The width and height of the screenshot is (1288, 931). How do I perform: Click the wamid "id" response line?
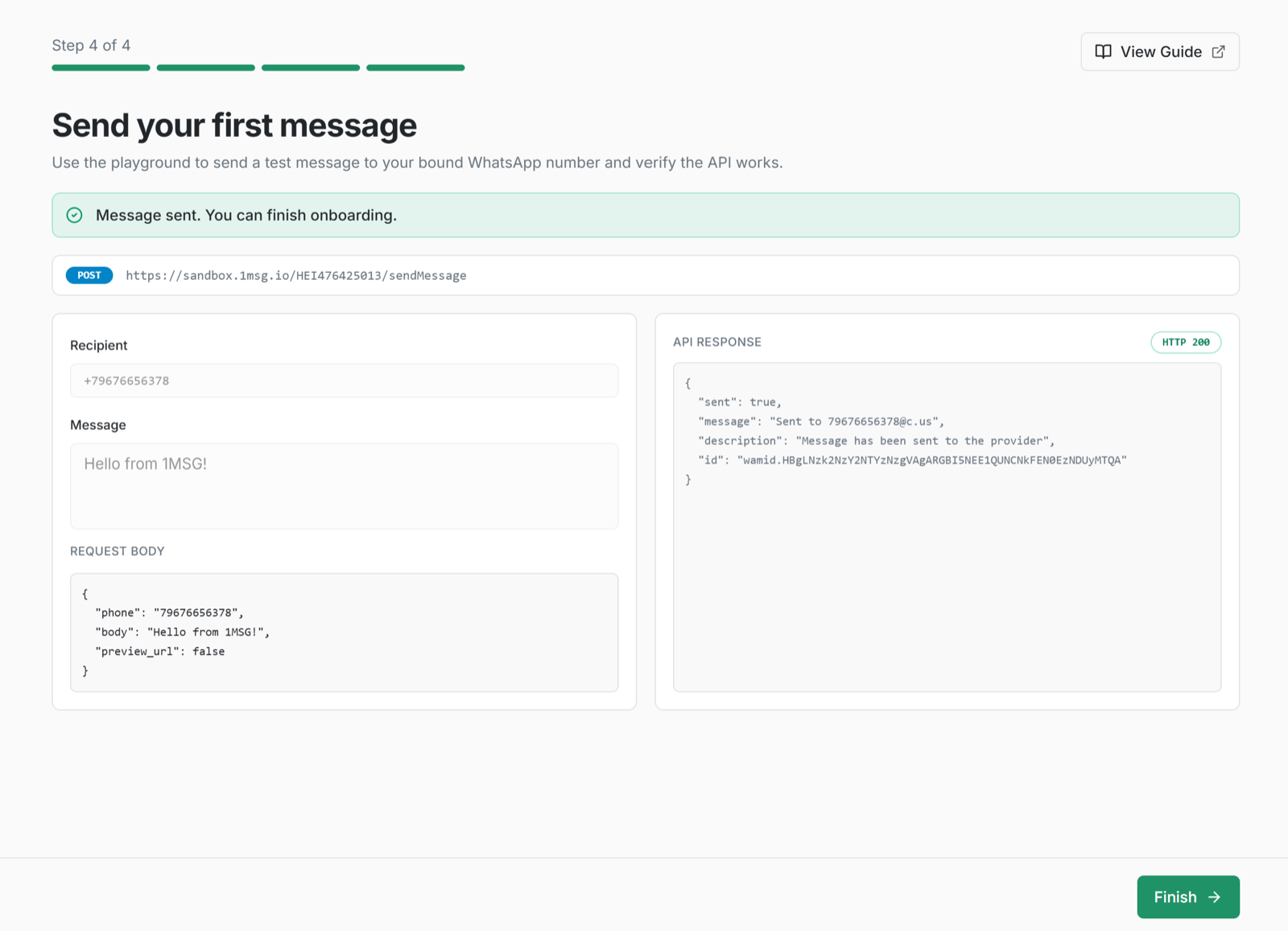click(x=912, y=459)
